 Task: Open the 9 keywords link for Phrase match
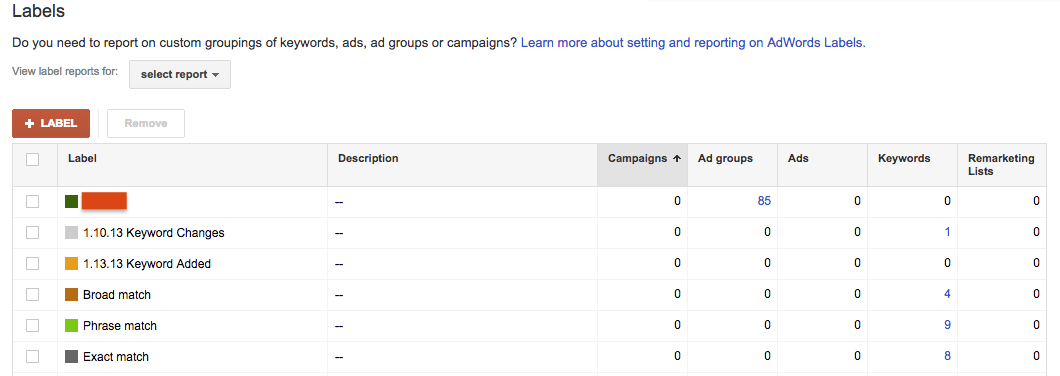[x=948, y=325]
